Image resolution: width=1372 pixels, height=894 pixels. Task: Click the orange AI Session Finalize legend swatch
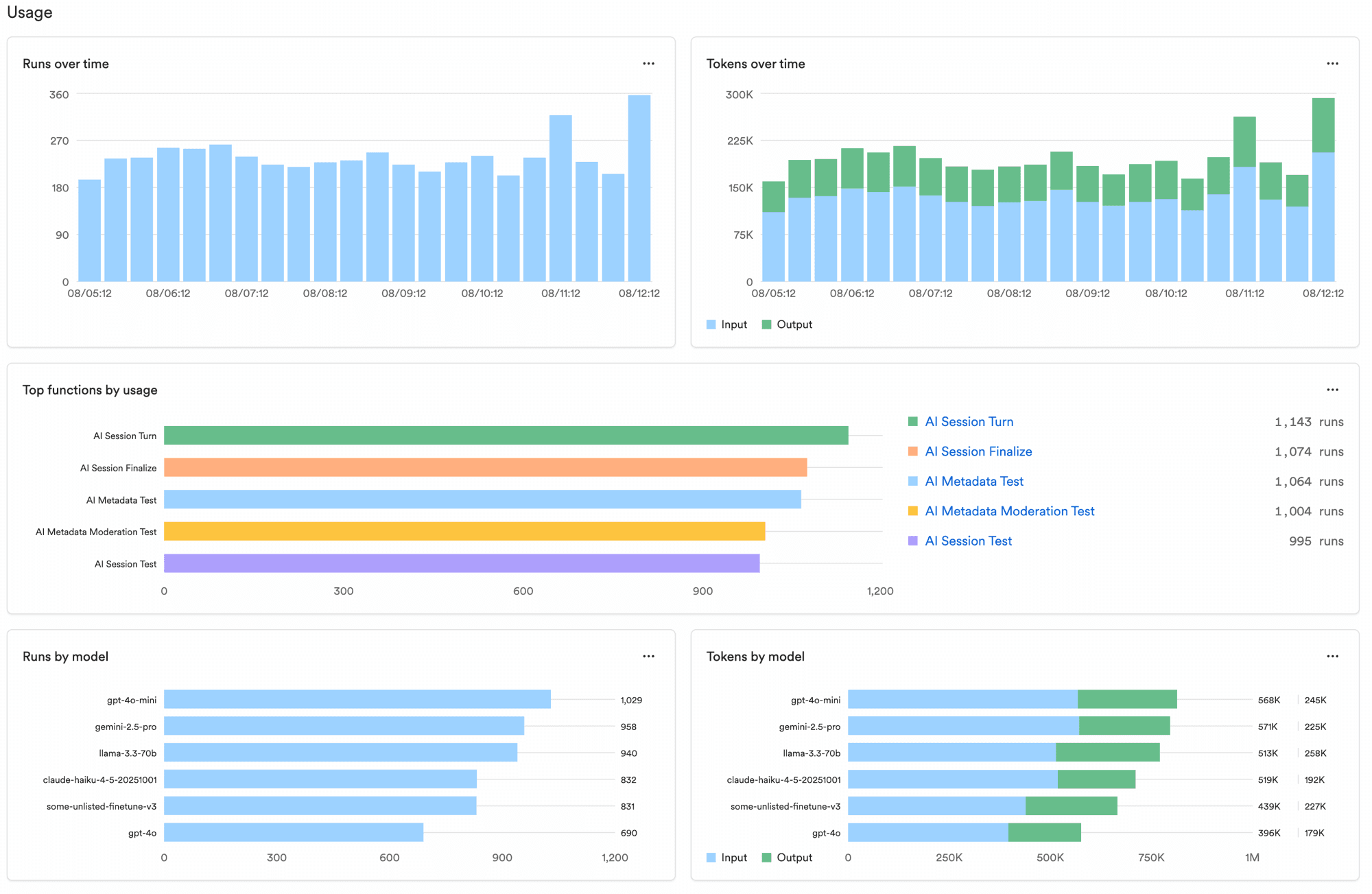(x=913, y=451)
